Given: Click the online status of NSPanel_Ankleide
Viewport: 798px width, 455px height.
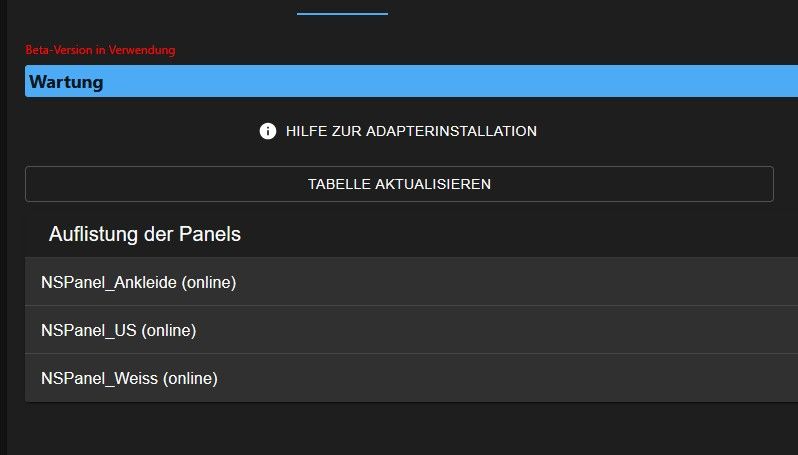Looking at the screenshot, I should point(209,283).
